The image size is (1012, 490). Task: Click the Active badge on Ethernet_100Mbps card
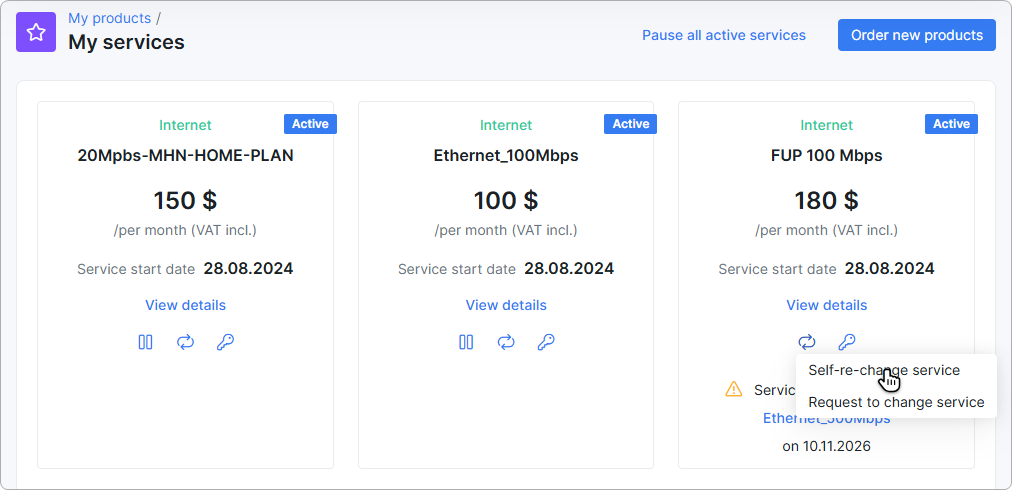631,124
